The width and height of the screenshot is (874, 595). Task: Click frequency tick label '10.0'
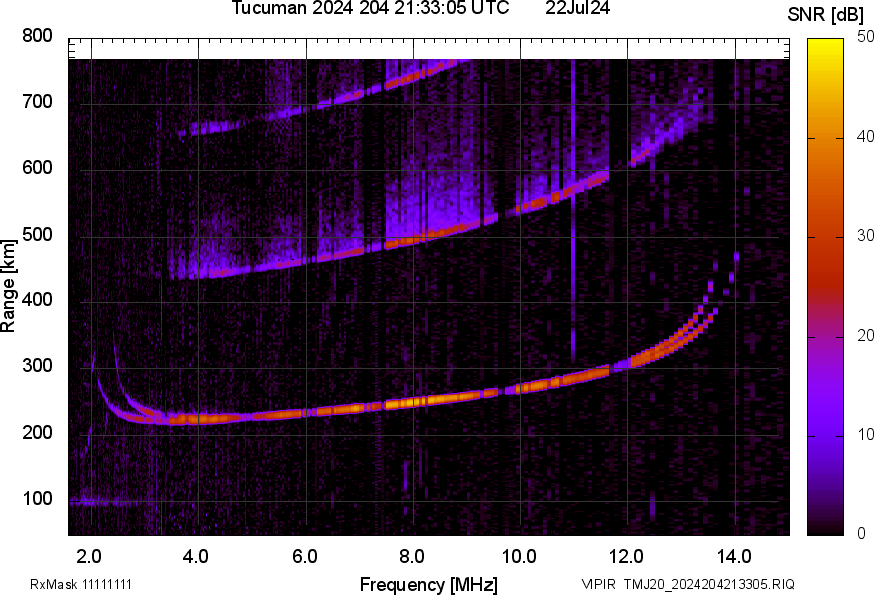pyautogui.click(x=519, y=557)
